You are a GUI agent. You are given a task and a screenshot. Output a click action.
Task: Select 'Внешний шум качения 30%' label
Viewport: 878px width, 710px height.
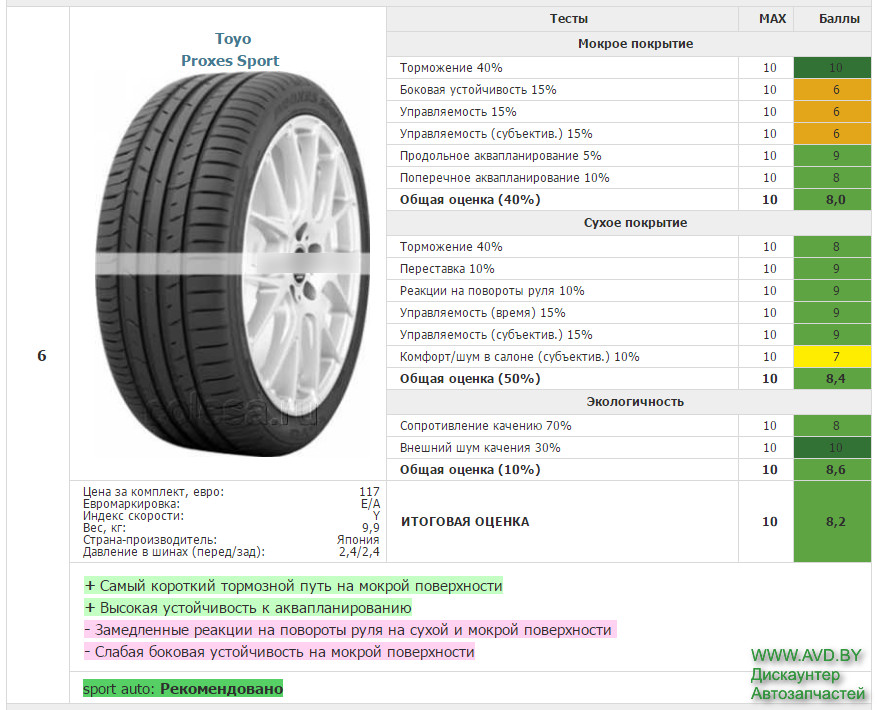coord(480,448)
